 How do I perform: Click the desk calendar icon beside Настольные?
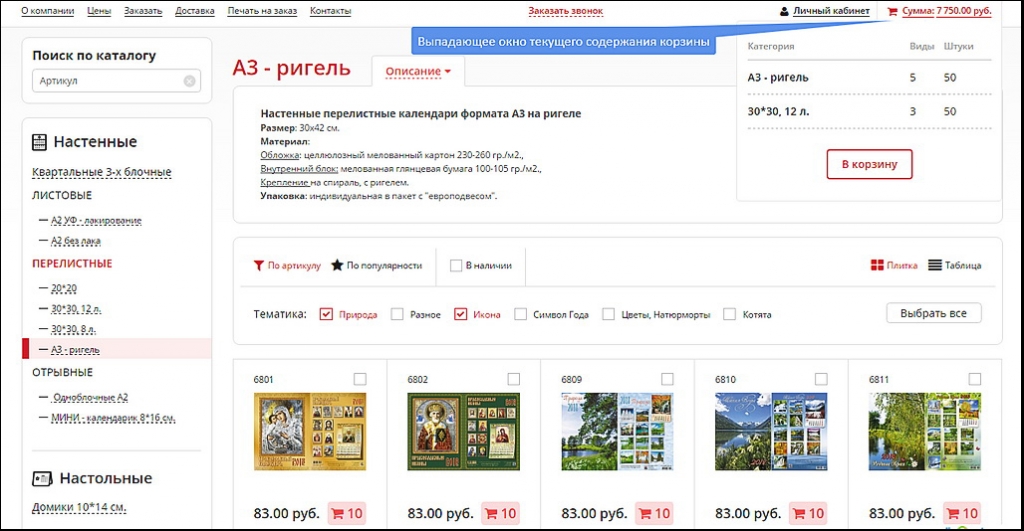click(x=42, y=479)
